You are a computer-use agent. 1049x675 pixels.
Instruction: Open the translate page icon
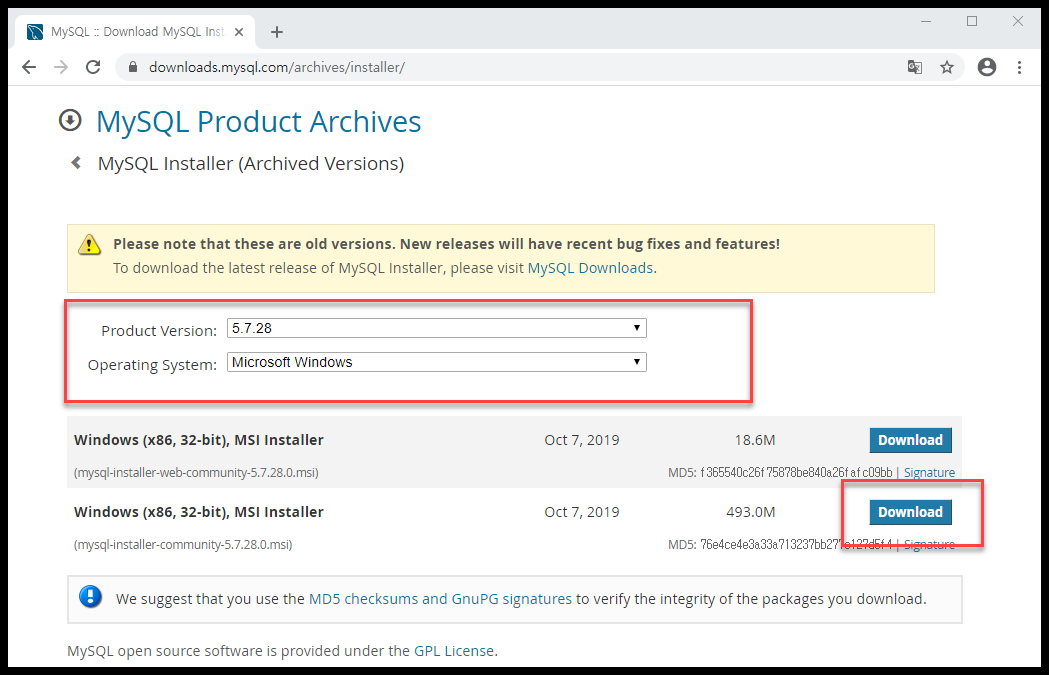click(x=915, y=67)
